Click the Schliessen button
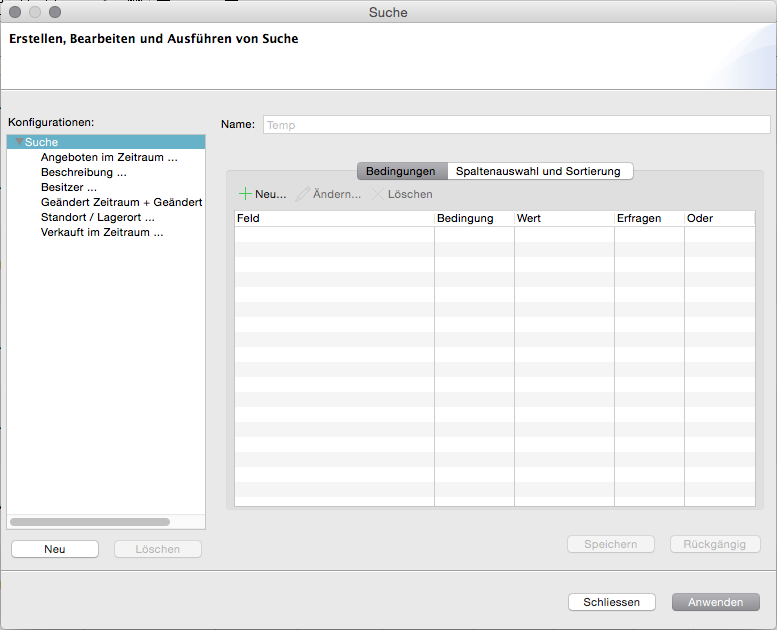777x630 pixels. 611,602
